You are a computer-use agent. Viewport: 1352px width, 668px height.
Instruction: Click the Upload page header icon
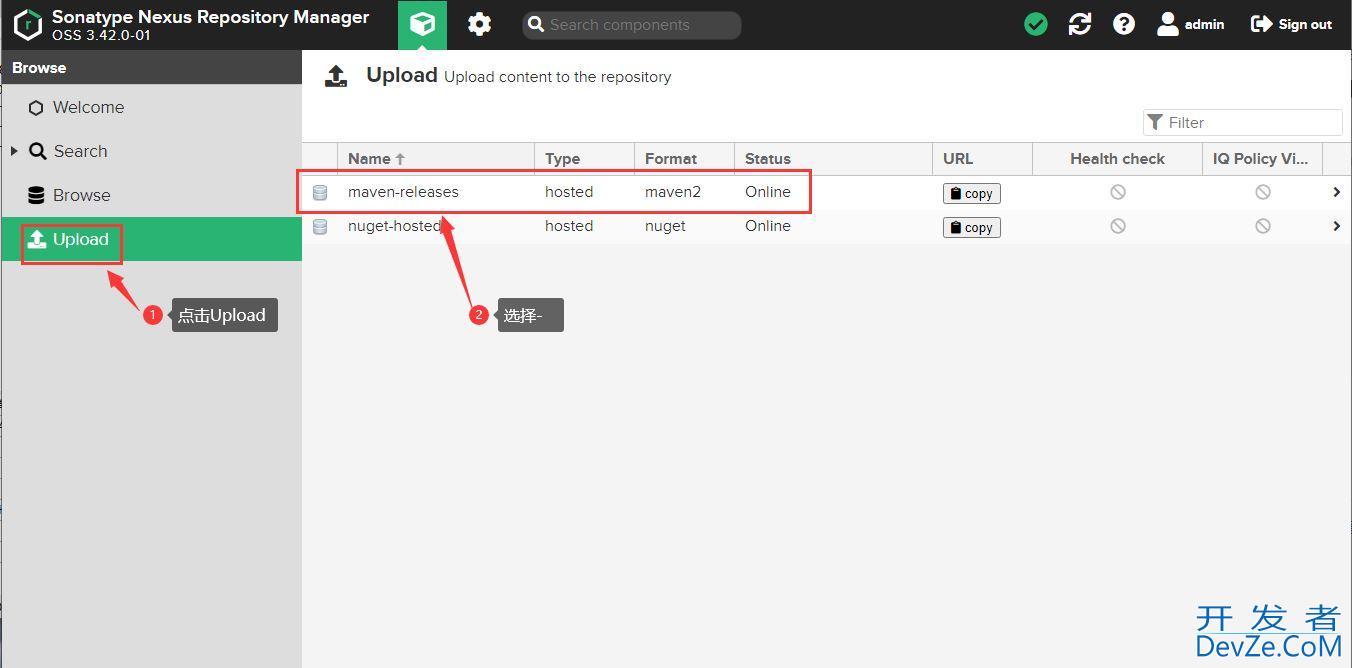pyautogui.click(x=336, y=76)
